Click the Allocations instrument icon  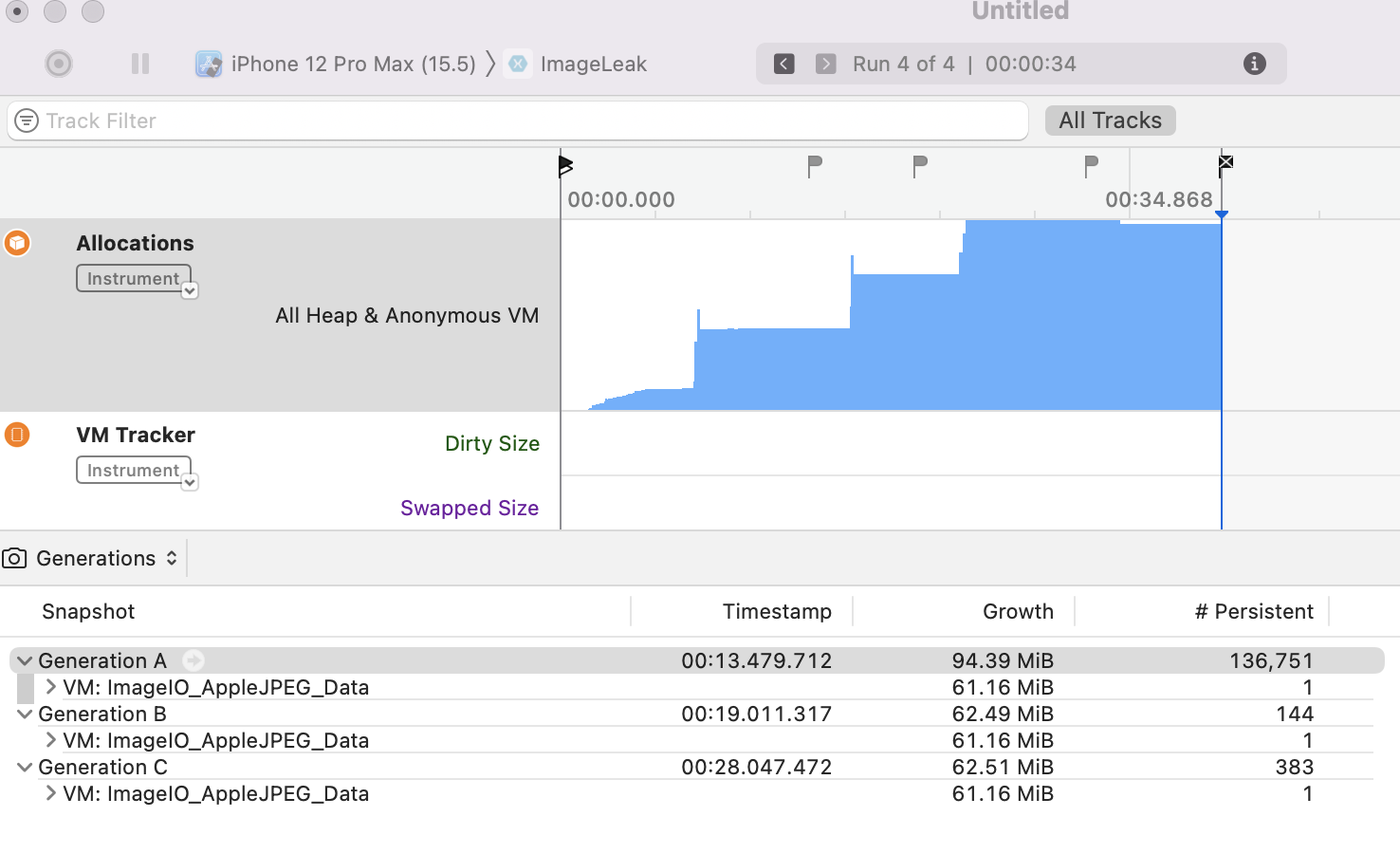tap(17, 243)
